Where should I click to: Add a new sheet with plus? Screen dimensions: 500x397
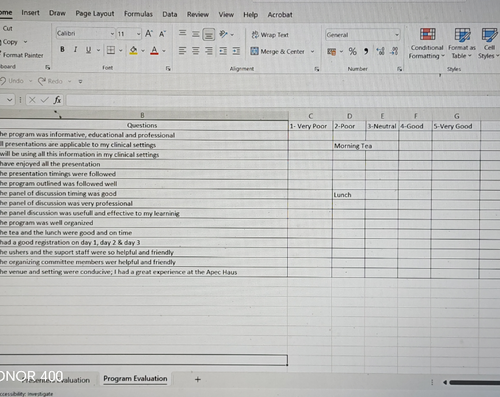(x=198, y=379)
